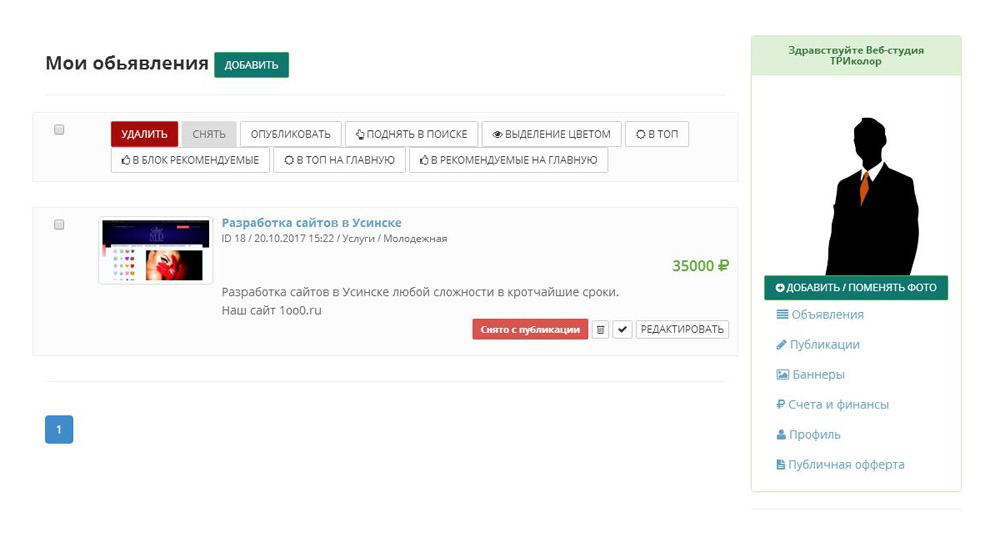Click В РЕКОМЕНДУЕМЫЕ НА ГЛАВНУЮ button
1000x550 pixels.
point(508,160)
